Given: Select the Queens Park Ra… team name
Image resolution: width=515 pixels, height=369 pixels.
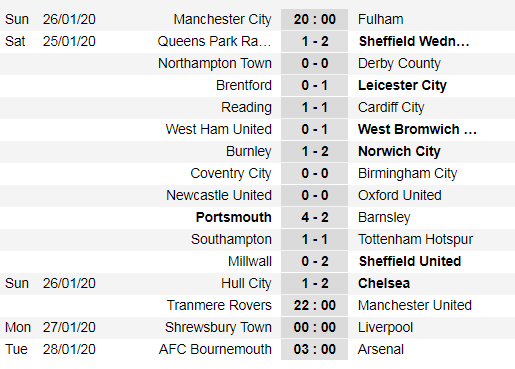Looking at the screenshot, I should click(214, 41).
